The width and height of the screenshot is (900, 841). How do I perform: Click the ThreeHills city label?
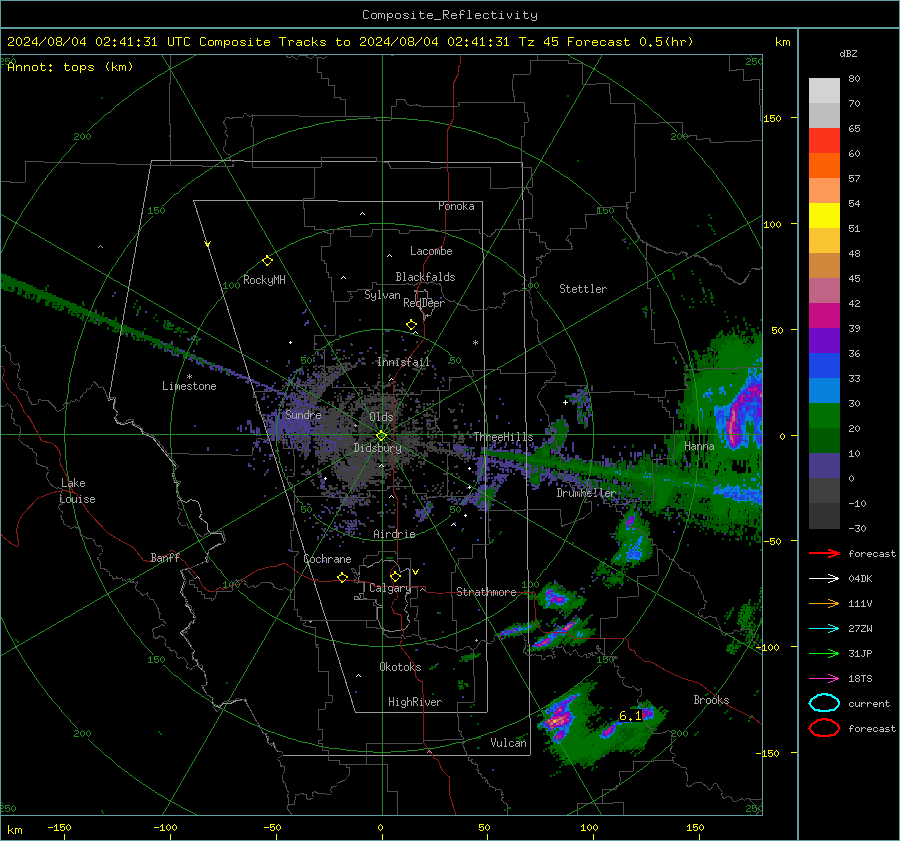[x=503, y=437]
